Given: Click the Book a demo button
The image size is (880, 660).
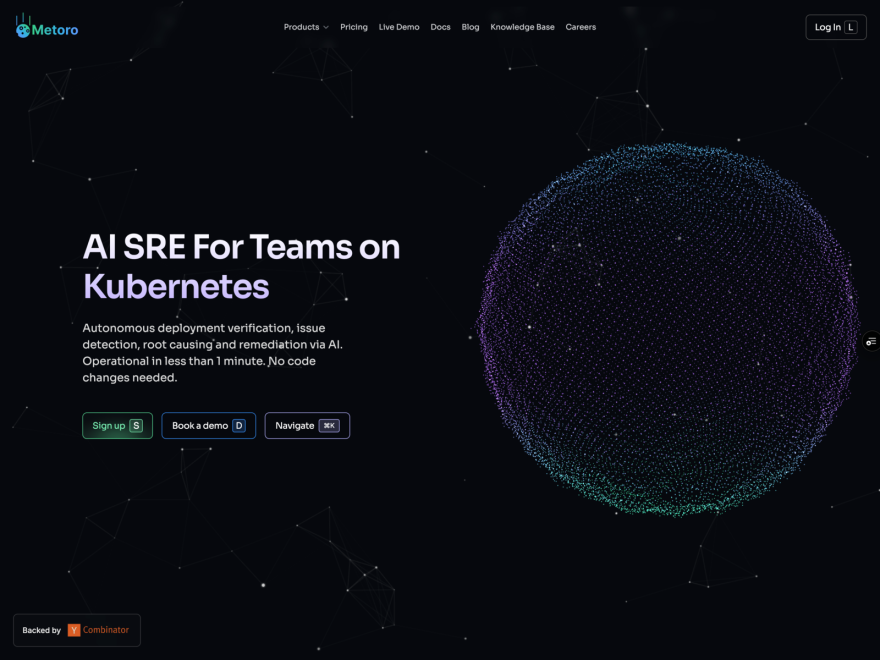Looking at the screenshot, I should [209, 426].
